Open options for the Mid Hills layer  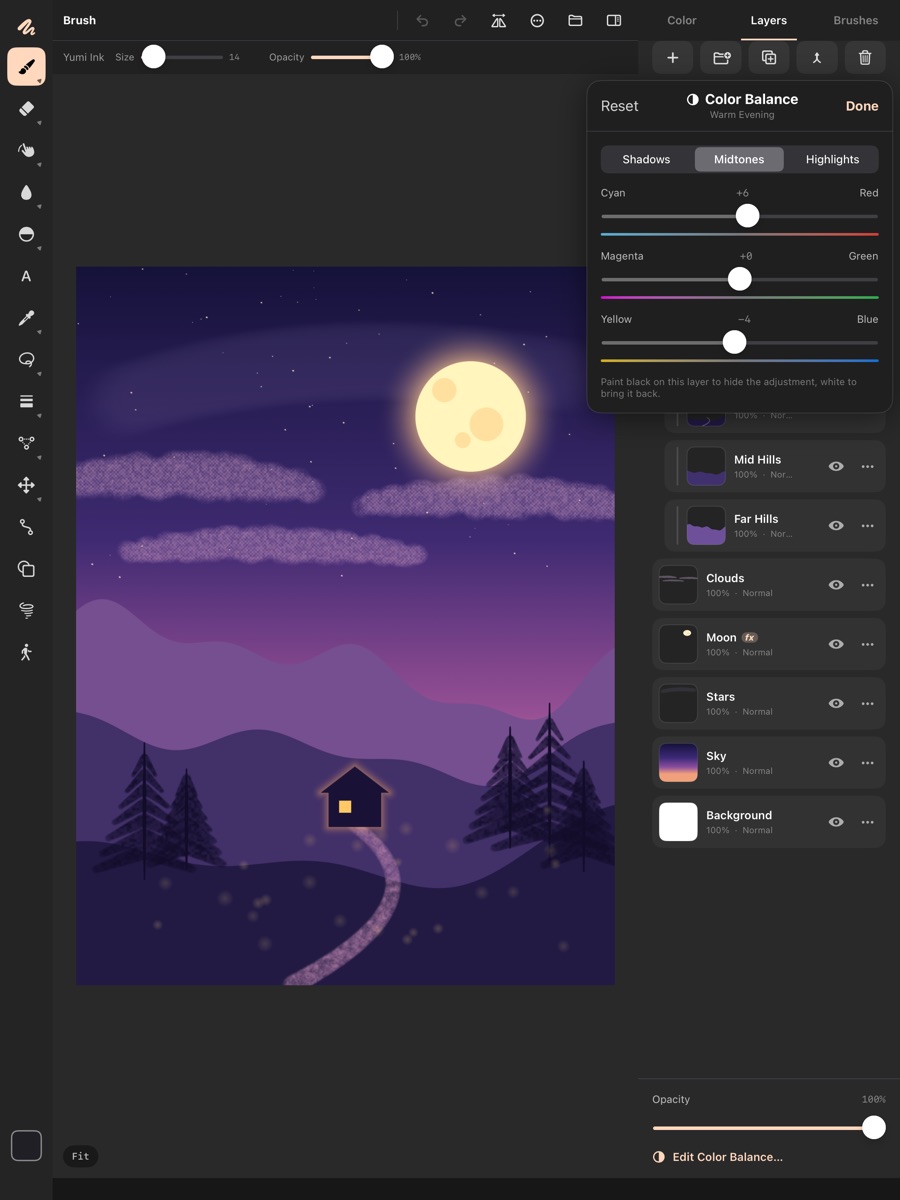click(867, 466)
